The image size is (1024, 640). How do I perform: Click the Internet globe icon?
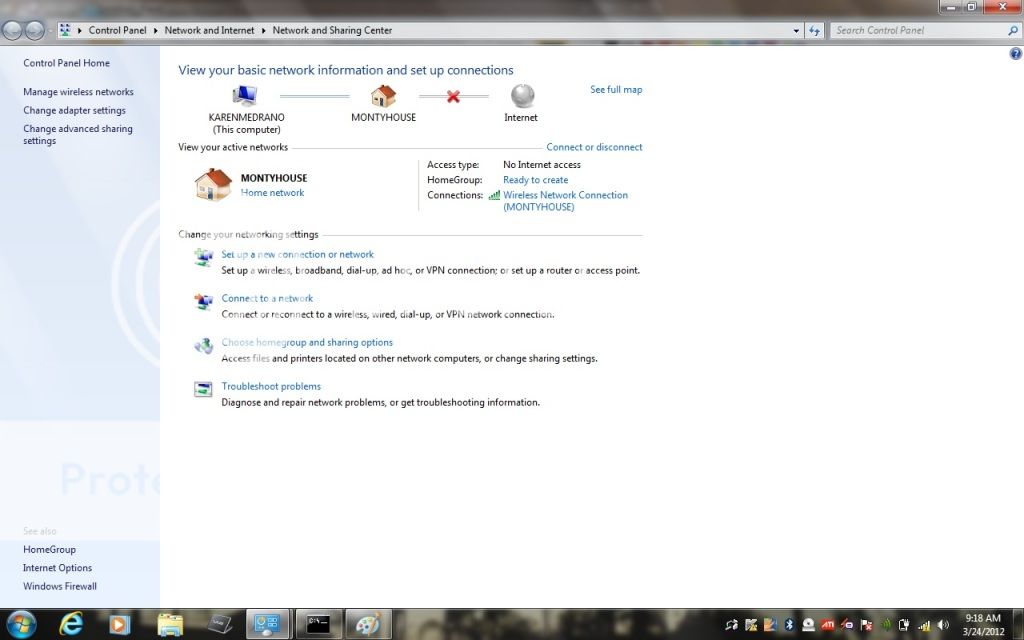(521, 96)
